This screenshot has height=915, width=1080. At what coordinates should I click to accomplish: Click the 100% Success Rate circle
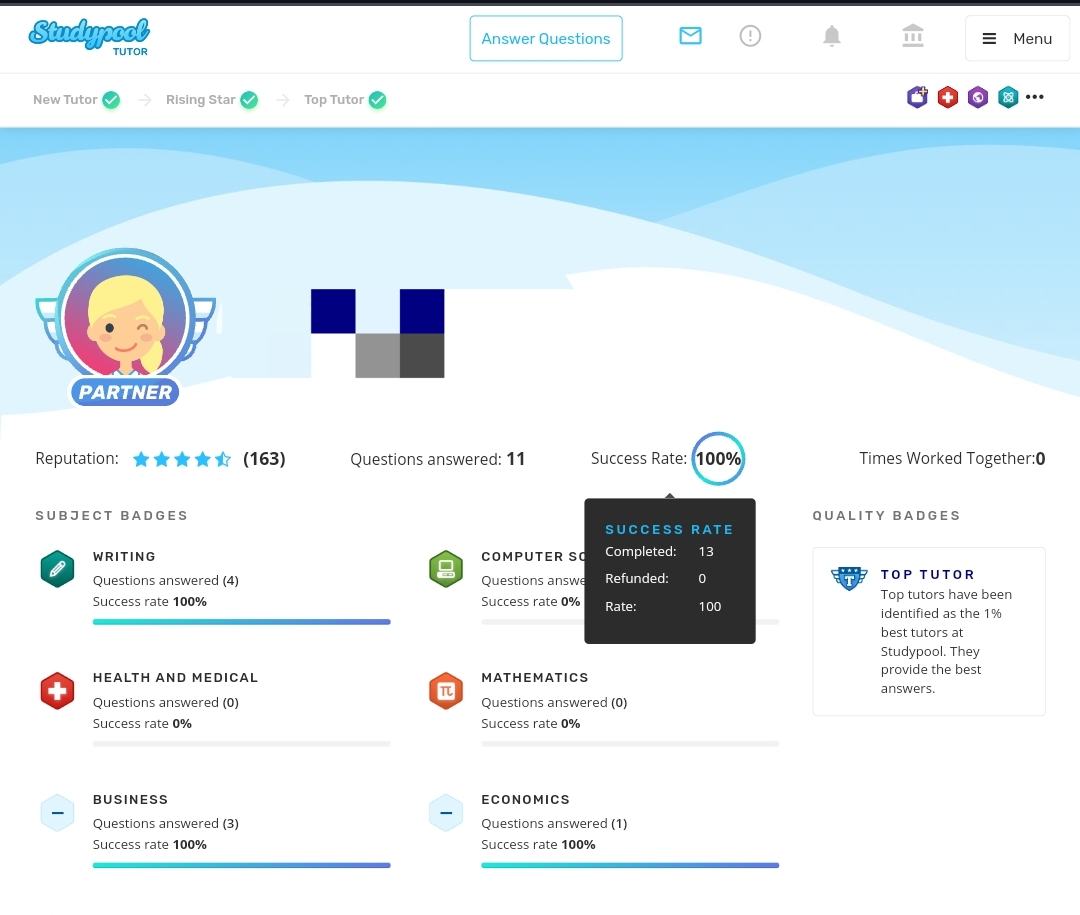coord(718,459)
